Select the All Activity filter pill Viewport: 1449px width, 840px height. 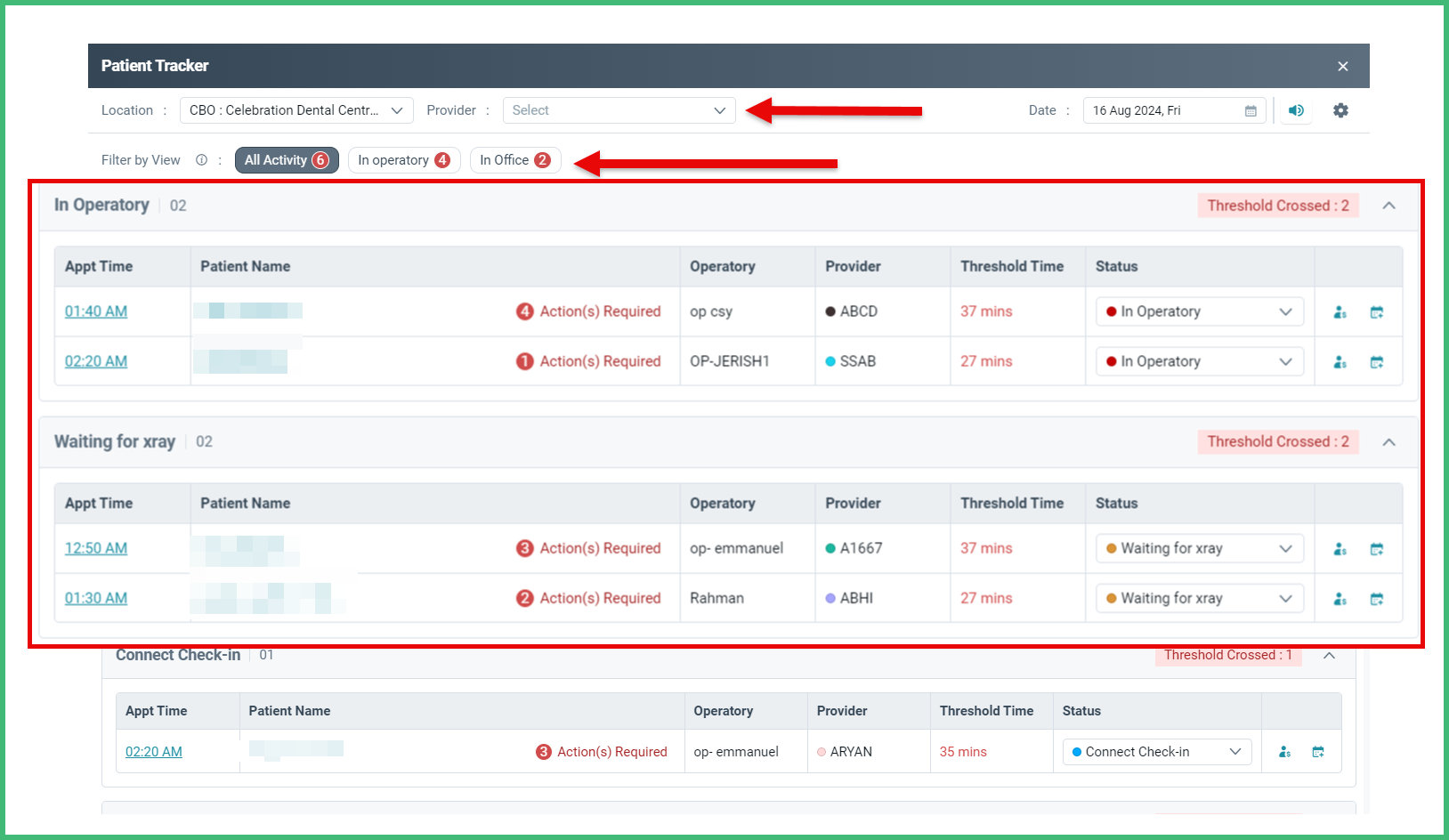click(x=286, y=159)
